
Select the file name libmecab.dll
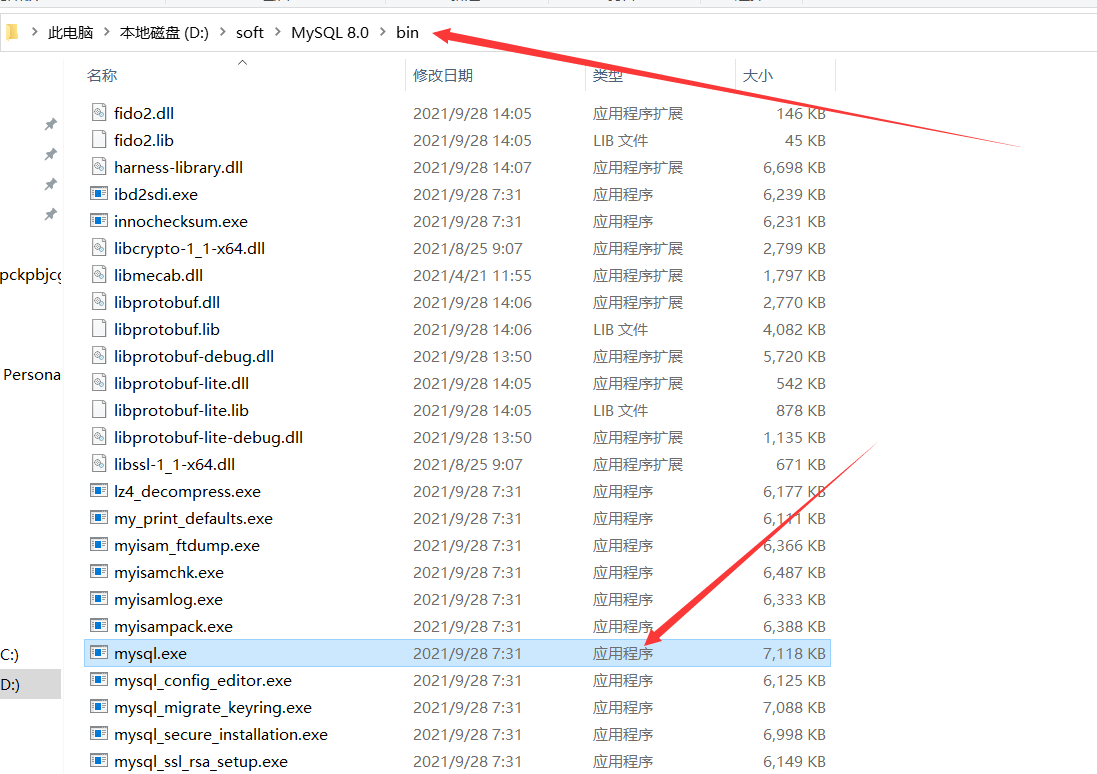tap(159, 276)
